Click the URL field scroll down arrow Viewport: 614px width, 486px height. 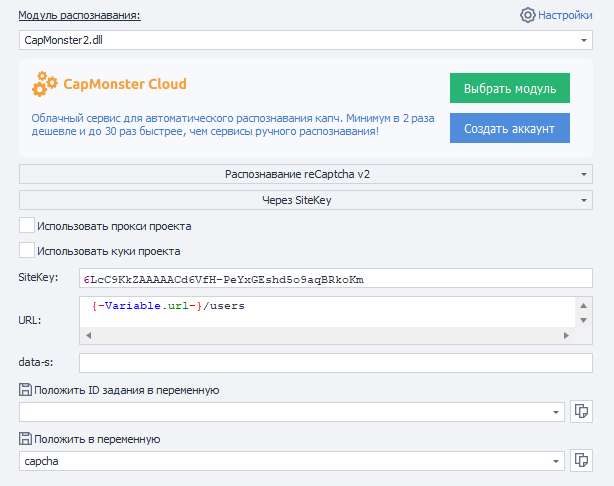point(583,320)
